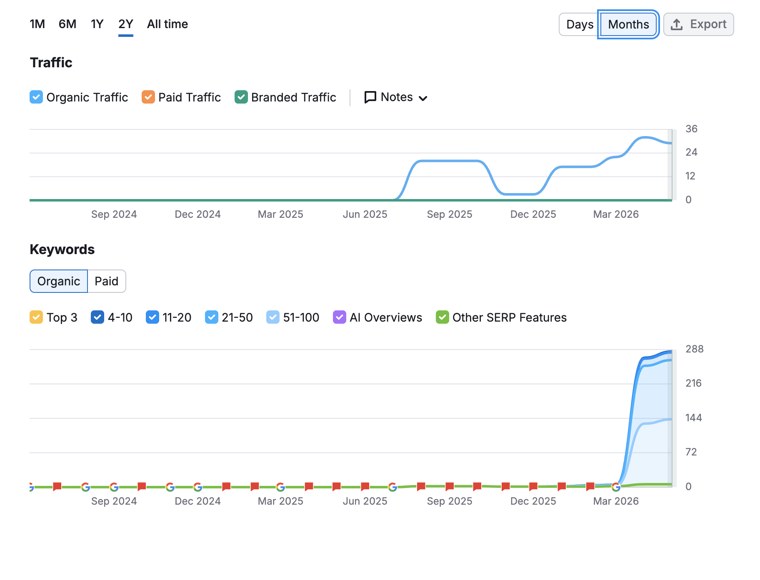The width and height of the screenshot is (760, 580).
Task: Click Mar 2025 label under Keywords chart
Action: click(x=280, y=501)
